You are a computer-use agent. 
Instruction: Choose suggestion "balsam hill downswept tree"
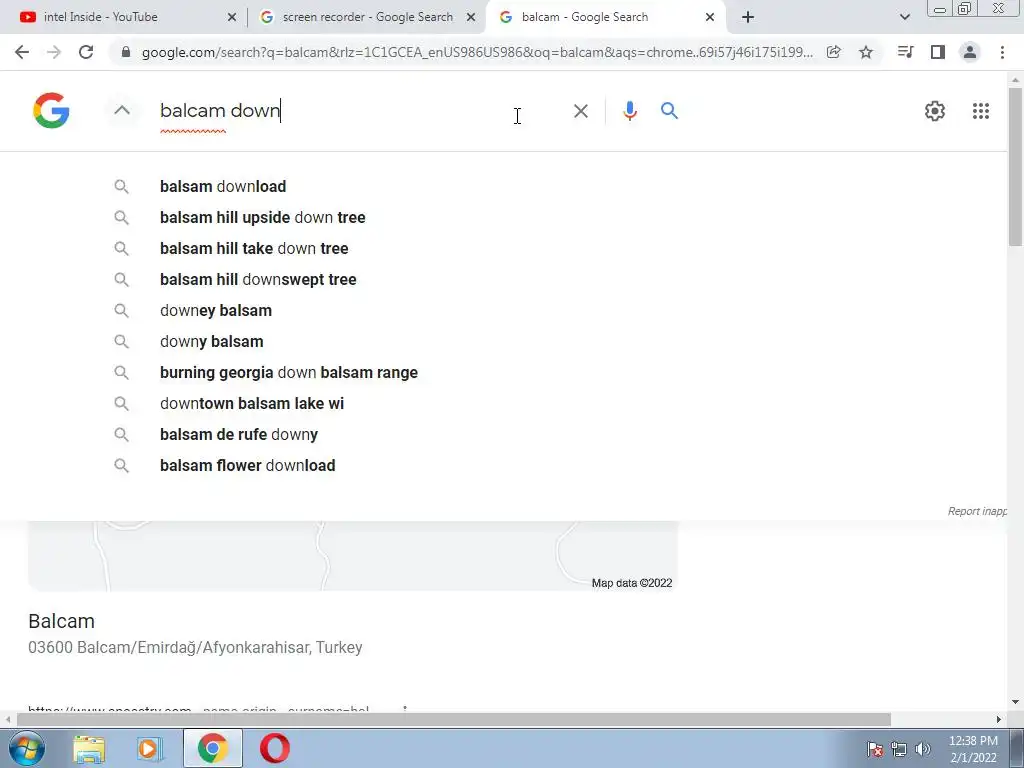(x=258, y=280)
